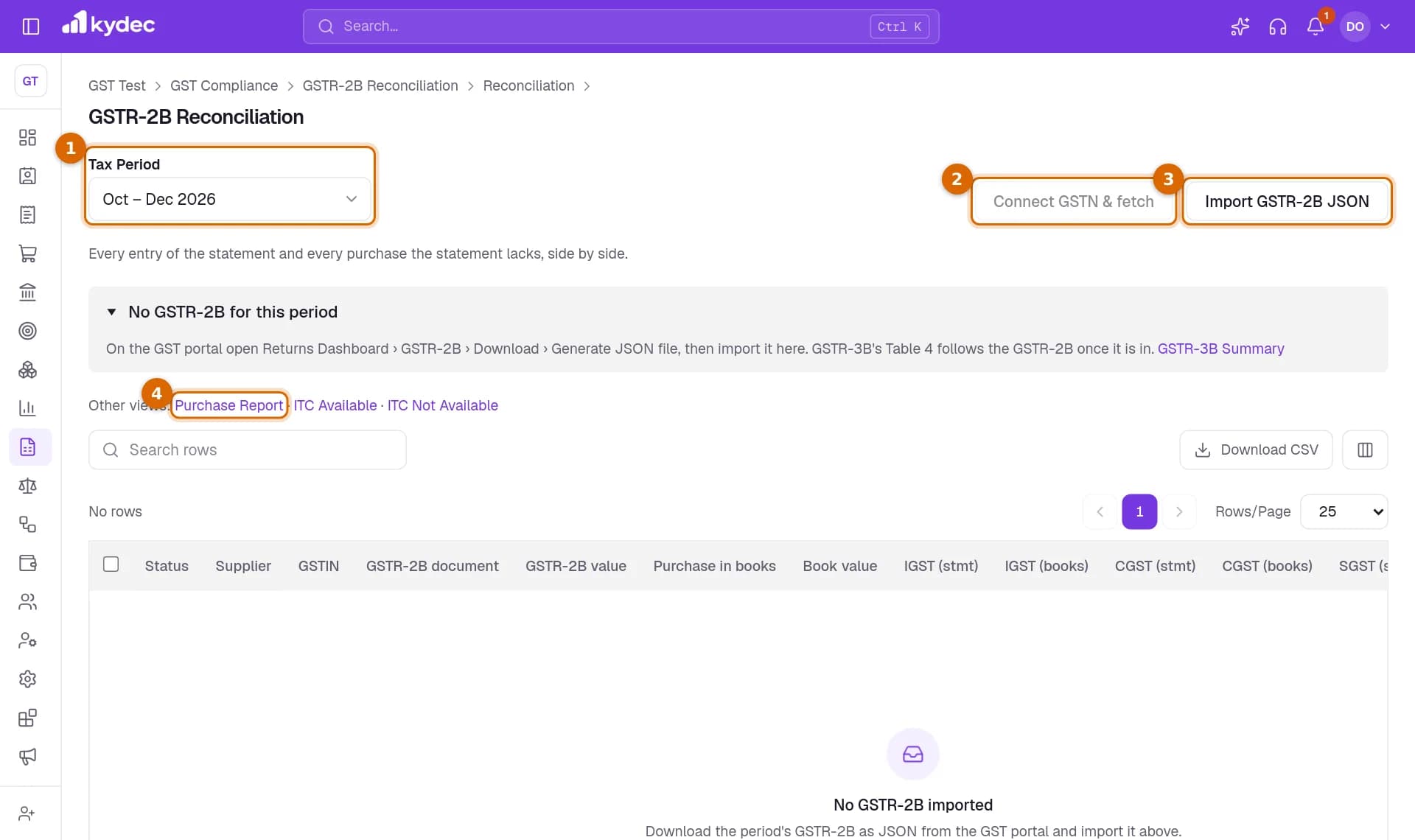Open the settings gear sidebar icon
The image size is (1415, 840).
pos(27,679)
